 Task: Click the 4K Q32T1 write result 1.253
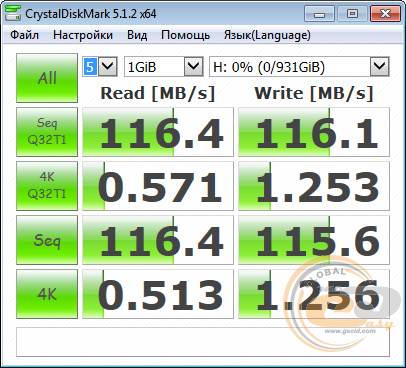coord(314,186)
